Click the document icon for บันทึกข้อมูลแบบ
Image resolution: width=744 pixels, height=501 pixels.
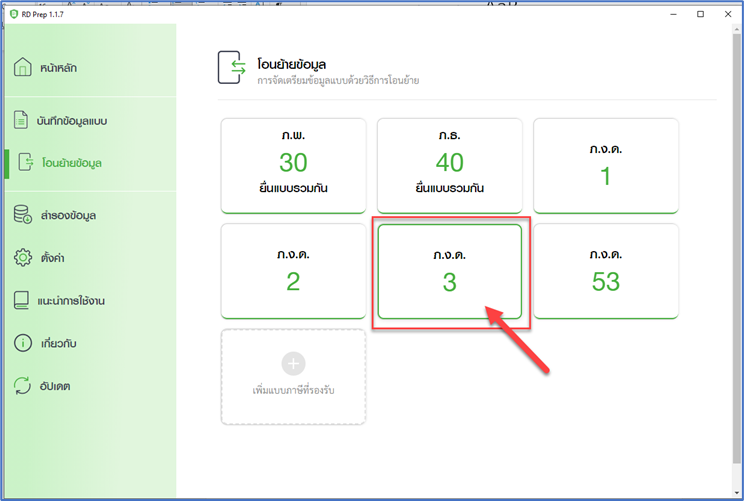click(x=22, y=120)
